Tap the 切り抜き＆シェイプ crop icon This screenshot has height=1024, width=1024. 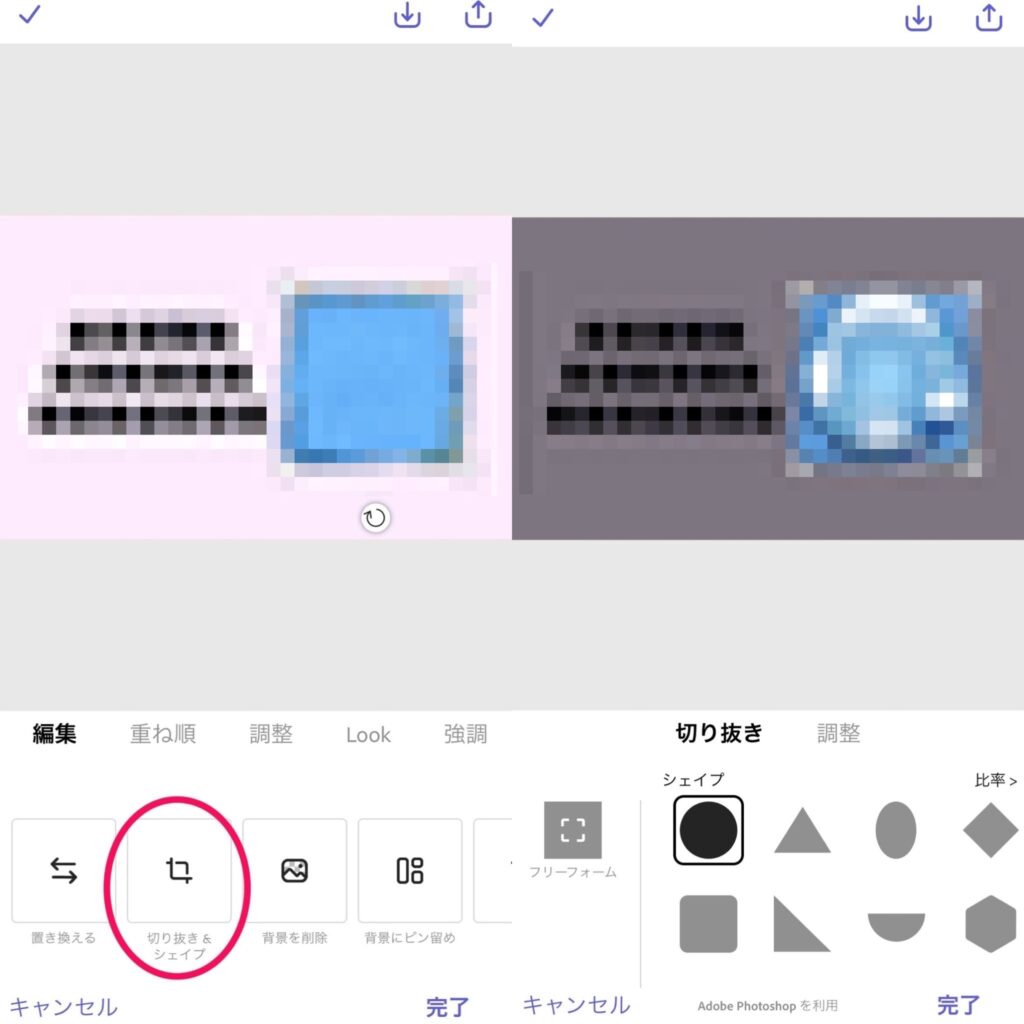coord(179,871)
